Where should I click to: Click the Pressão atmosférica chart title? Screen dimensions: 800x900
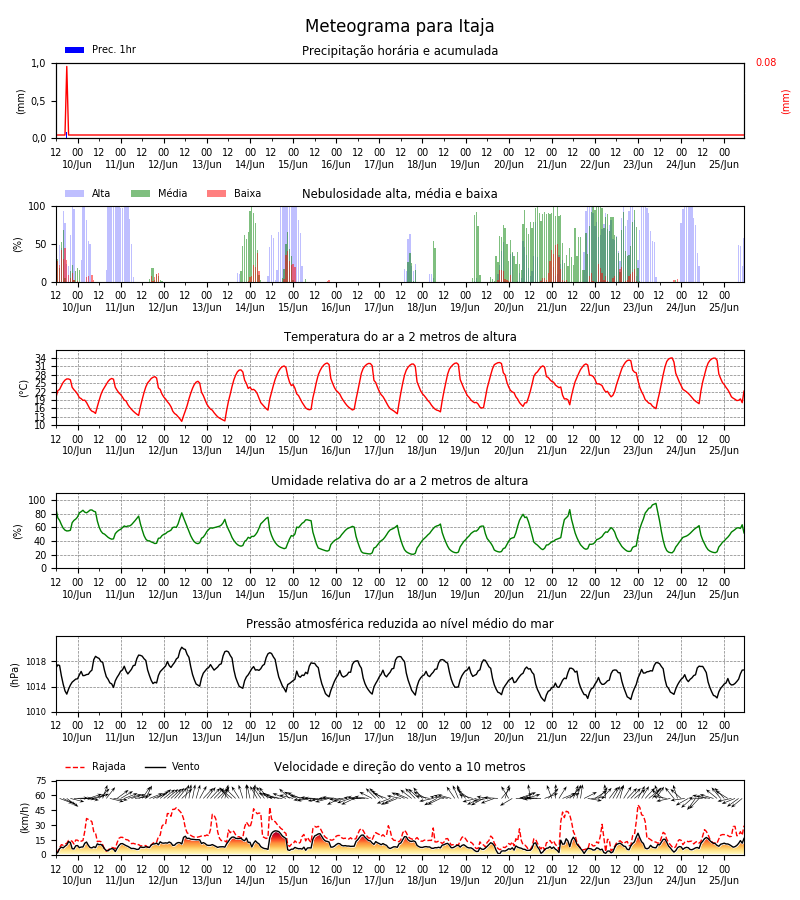point(399,623)
